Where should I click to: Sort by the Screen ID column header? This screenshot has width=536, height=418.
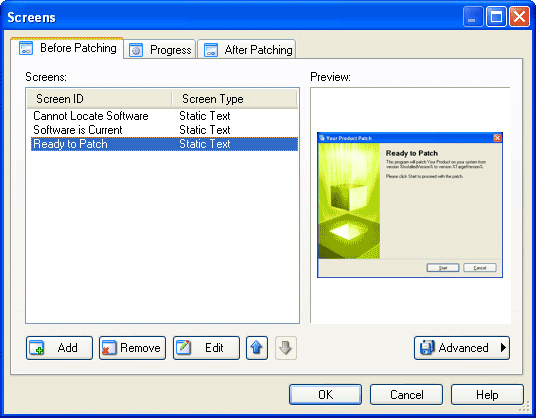coord(99,99)
